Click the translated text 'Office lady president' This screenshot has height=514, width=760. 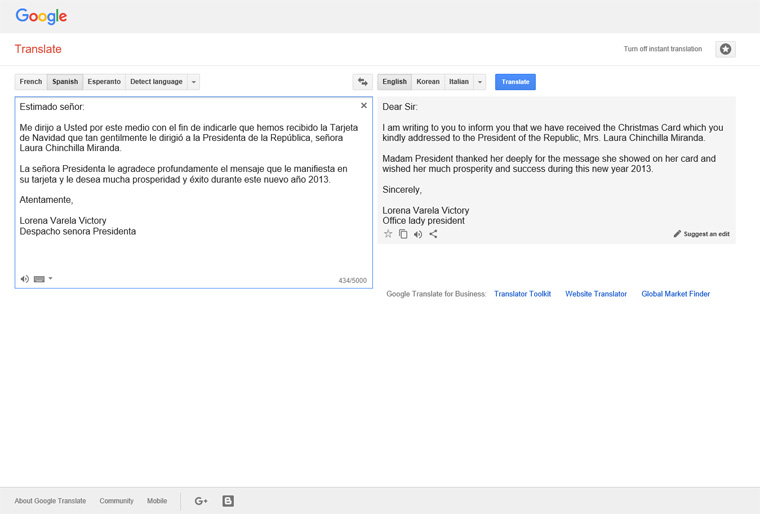[x=423, y=221]
